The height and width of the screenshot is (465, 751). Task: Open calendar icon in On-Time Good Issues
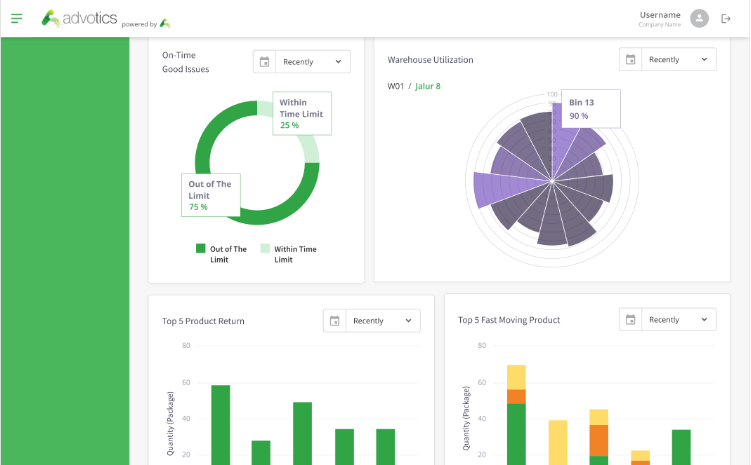click(264, 62)
